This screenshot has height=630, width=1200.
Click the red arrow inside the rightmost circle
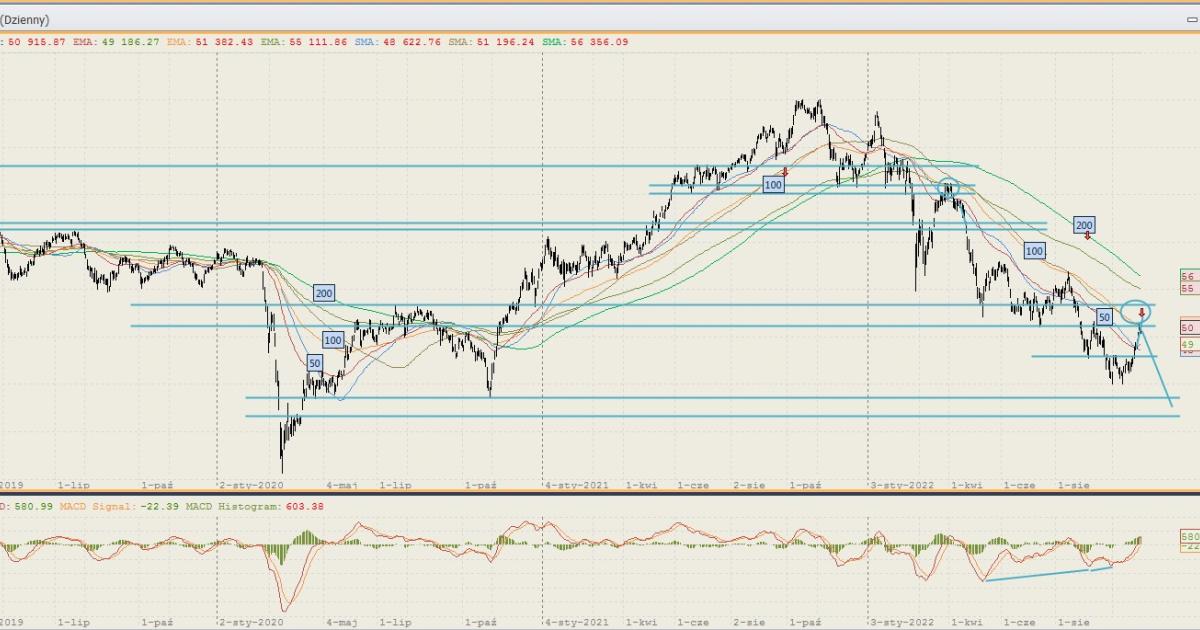point(1141,313)
